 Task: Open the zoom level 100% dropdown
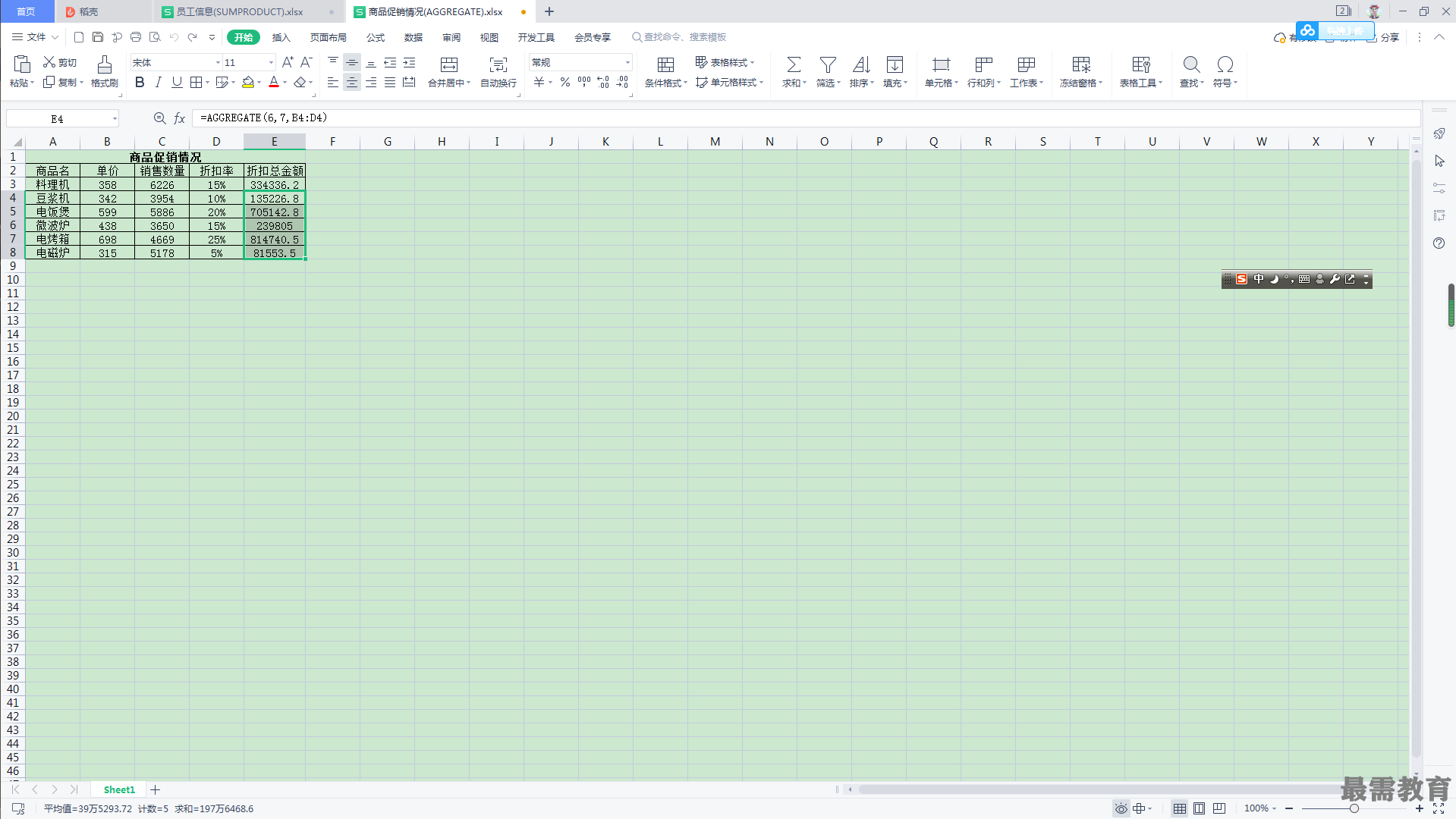pos(1260,808)
